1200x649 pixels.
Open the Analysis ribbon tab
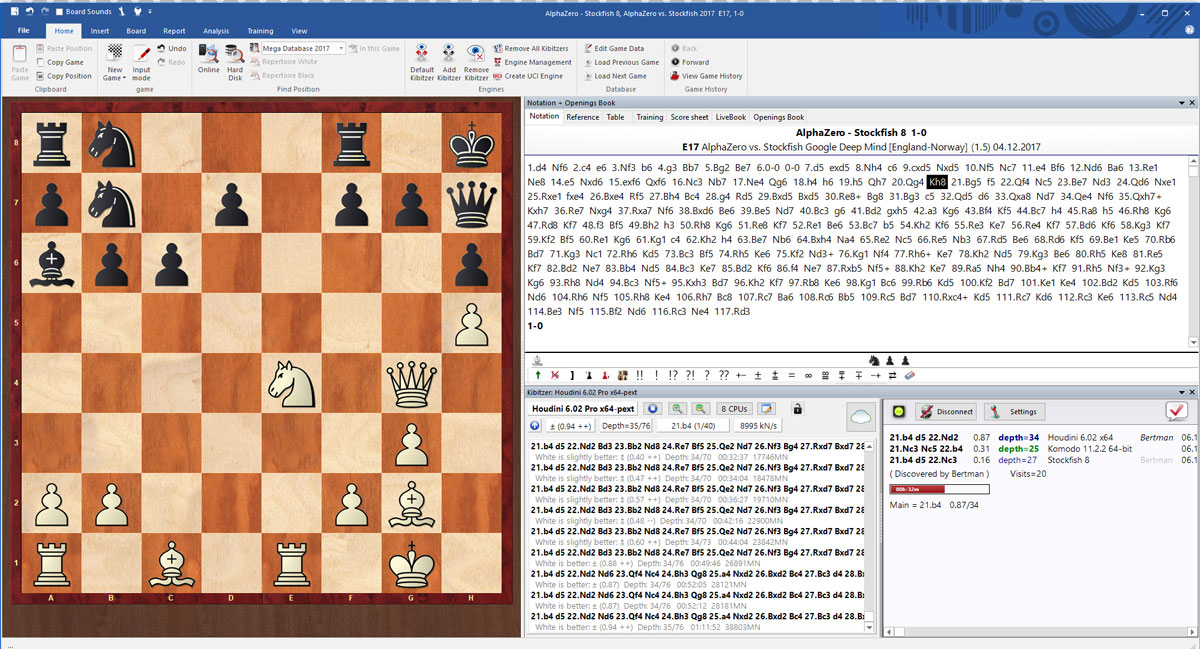pyautogui.click(x=216, y=31)
